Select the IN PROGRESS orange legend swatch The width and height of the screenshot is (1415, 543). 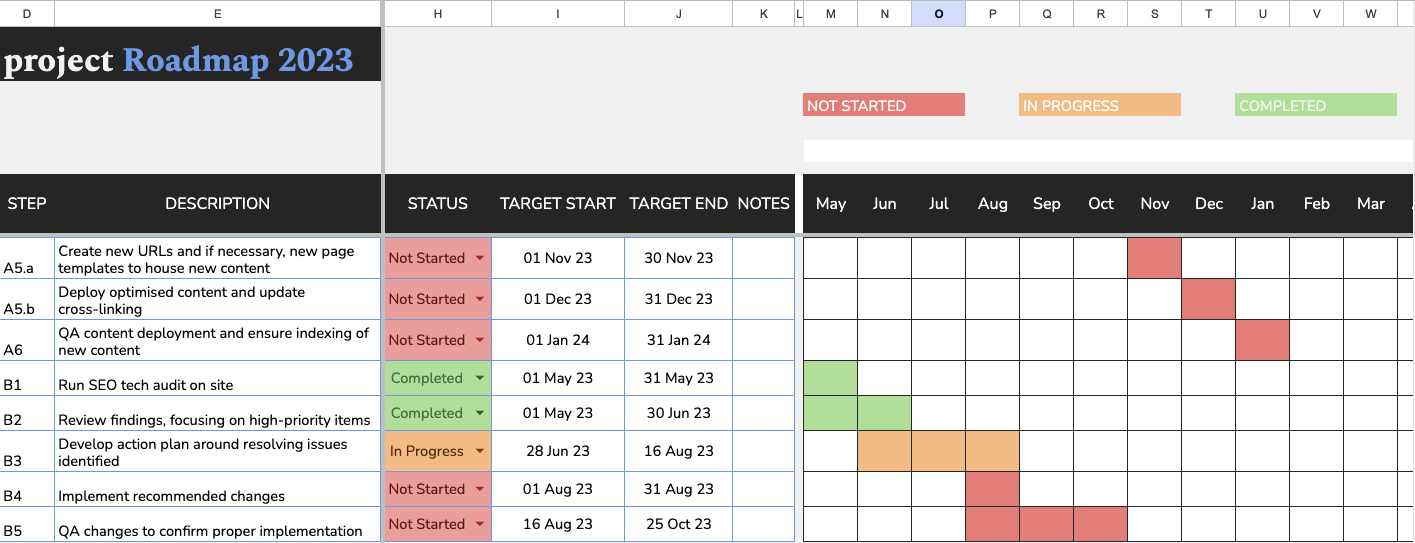click(x=1100, y=105)
